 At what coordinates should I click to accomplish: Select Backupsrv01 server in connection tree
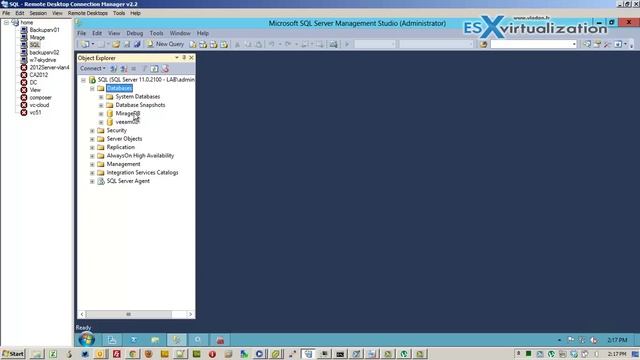[44, 30]
